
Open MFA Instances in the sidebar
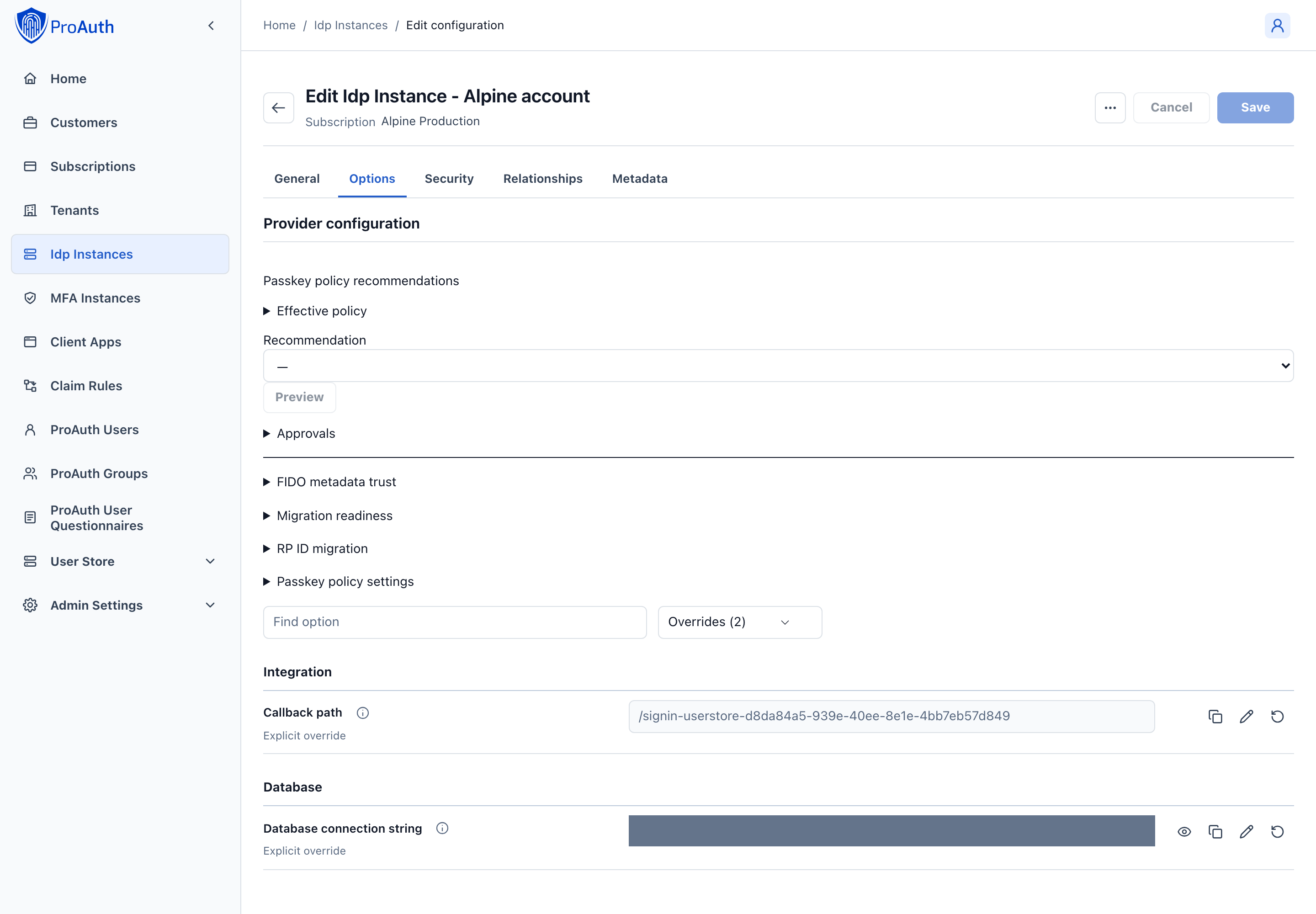point(120,298)
